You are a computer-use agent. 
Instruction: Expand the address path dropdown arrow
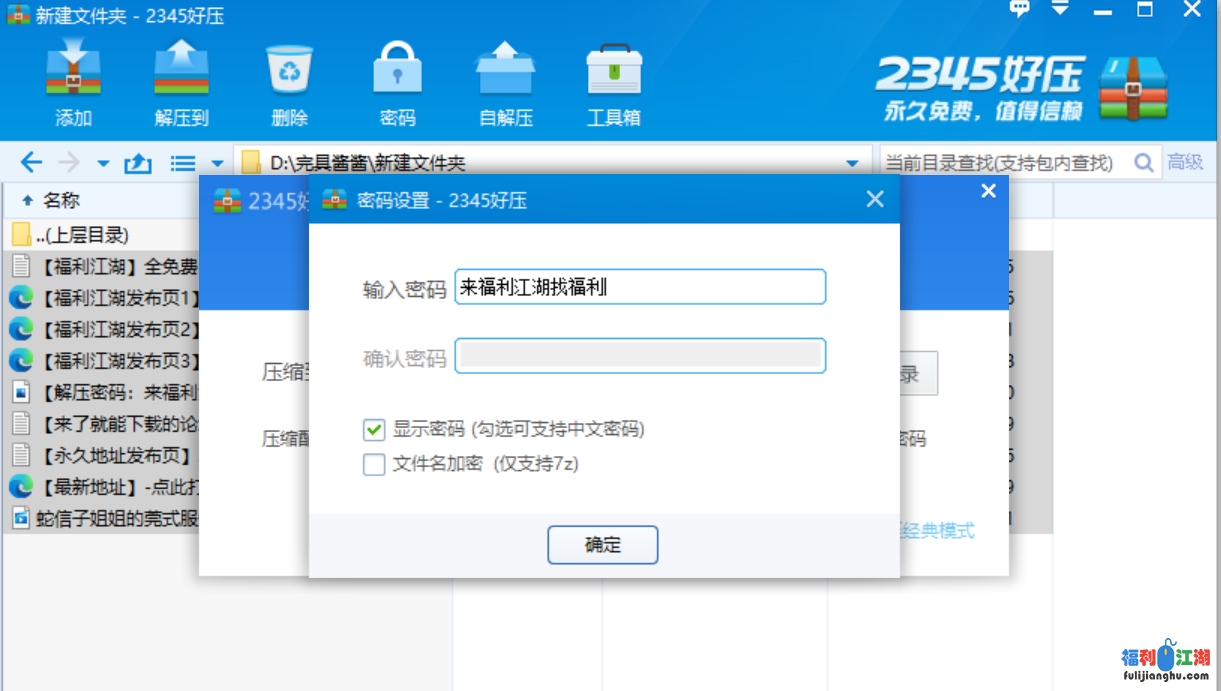852,163
